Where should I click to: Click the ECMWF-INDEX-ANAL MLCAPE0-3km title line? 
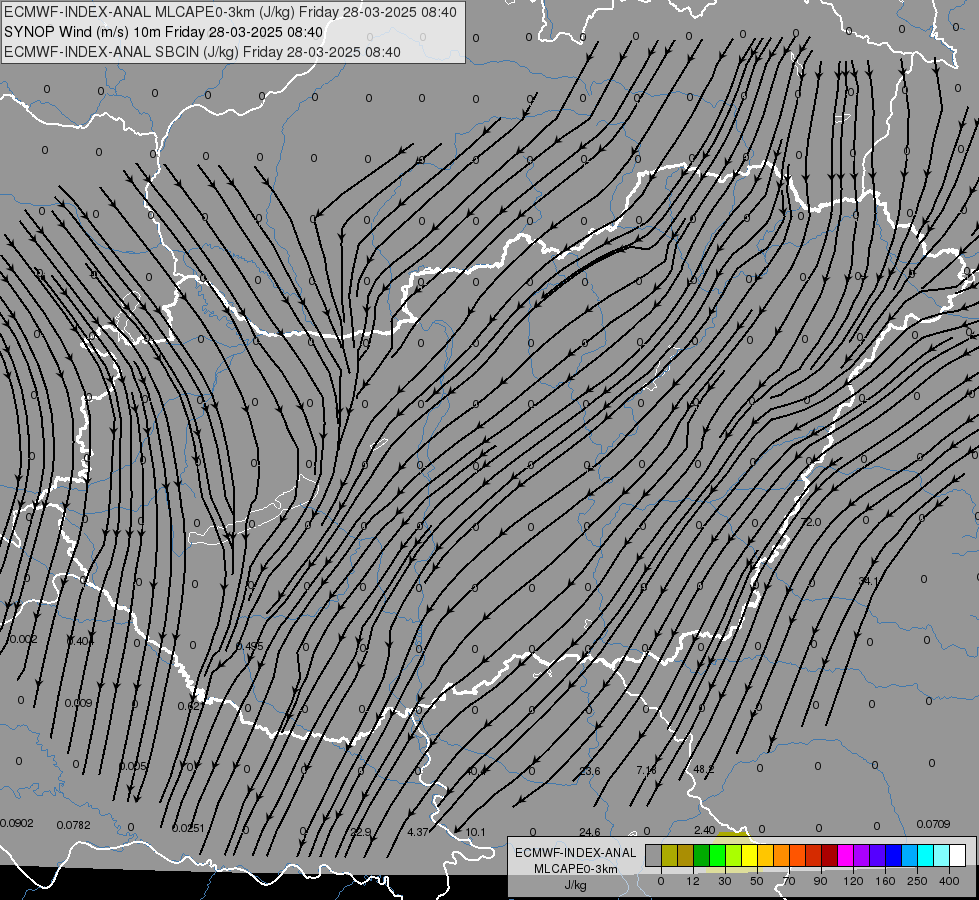tap(230, 12)
